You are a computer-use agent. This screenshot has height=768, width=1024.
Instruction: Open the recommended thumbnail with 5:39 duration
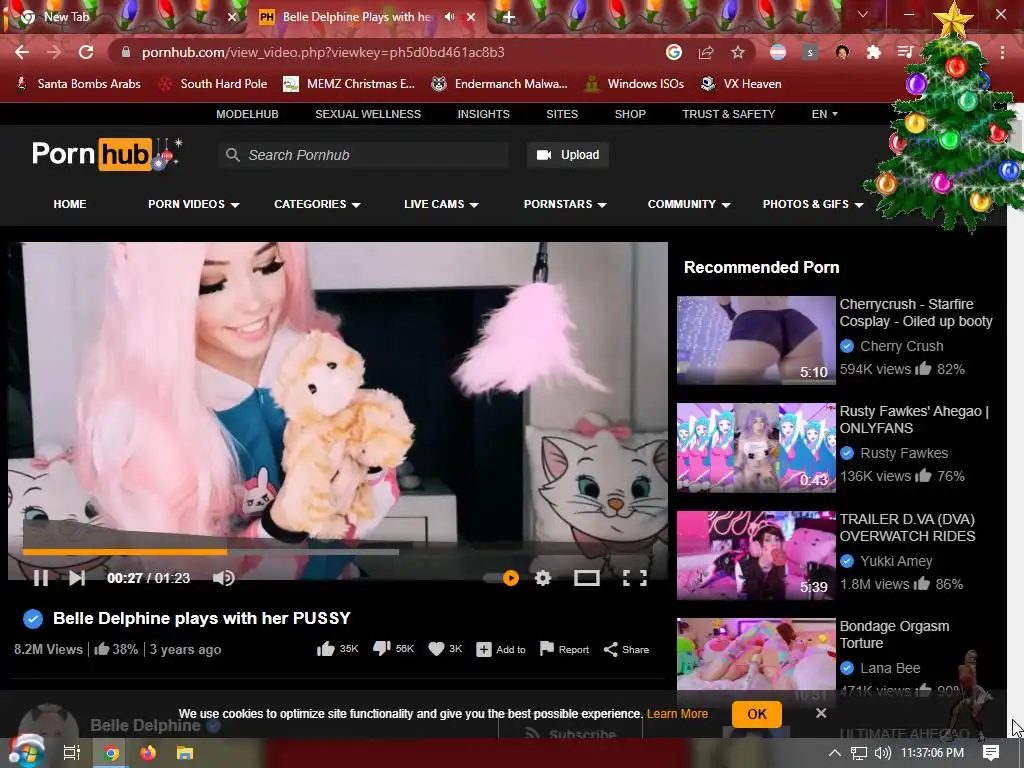(756, 555)
